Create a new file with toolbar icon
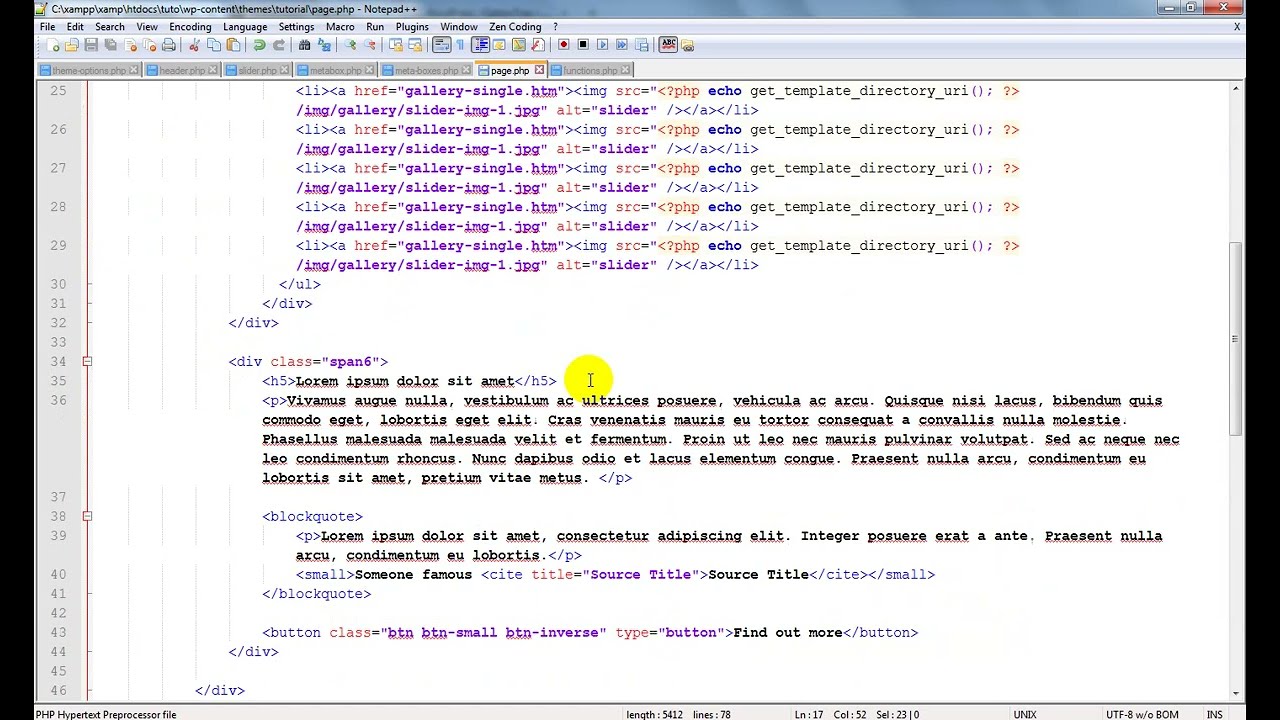 [x=51, y=45]
